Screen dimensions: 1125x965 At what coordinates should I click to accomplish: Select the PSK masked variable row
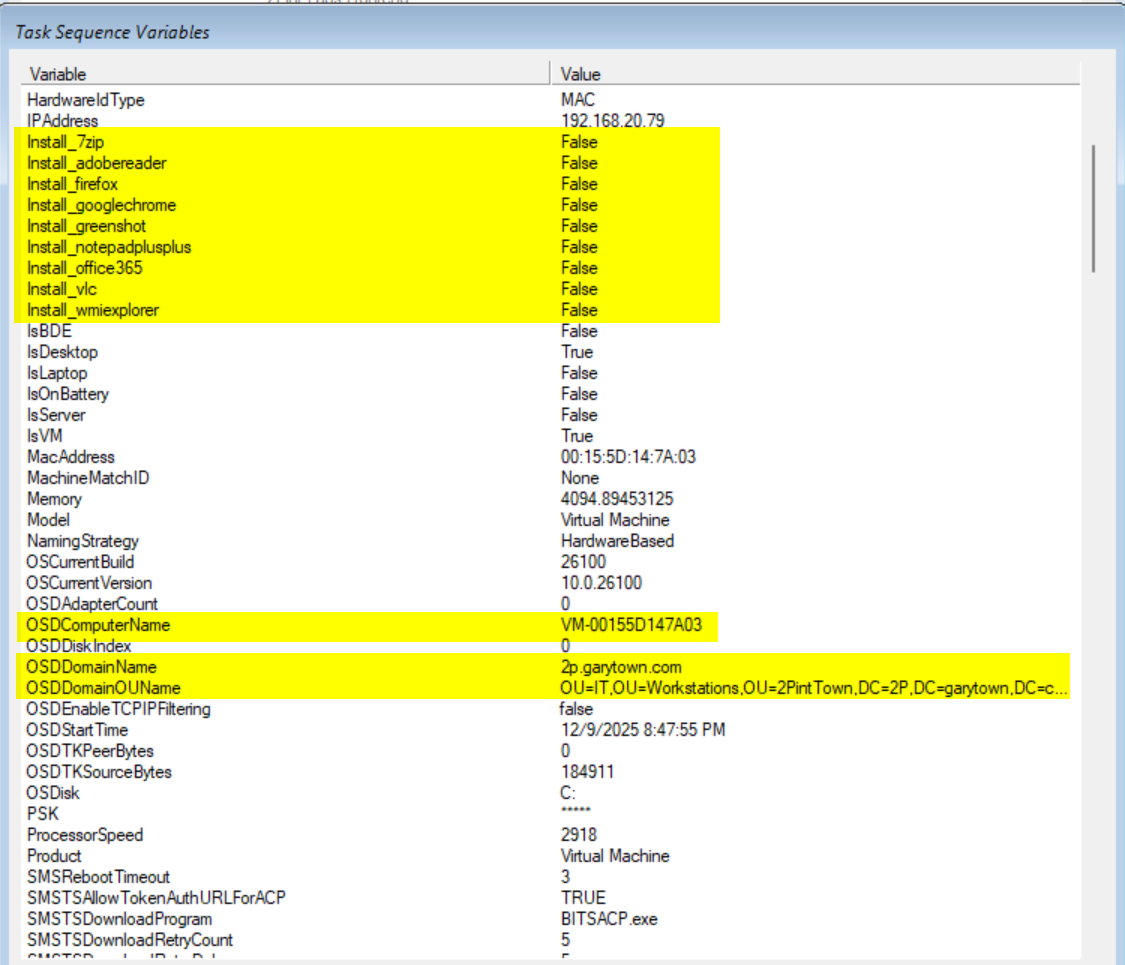click(41, 814)
